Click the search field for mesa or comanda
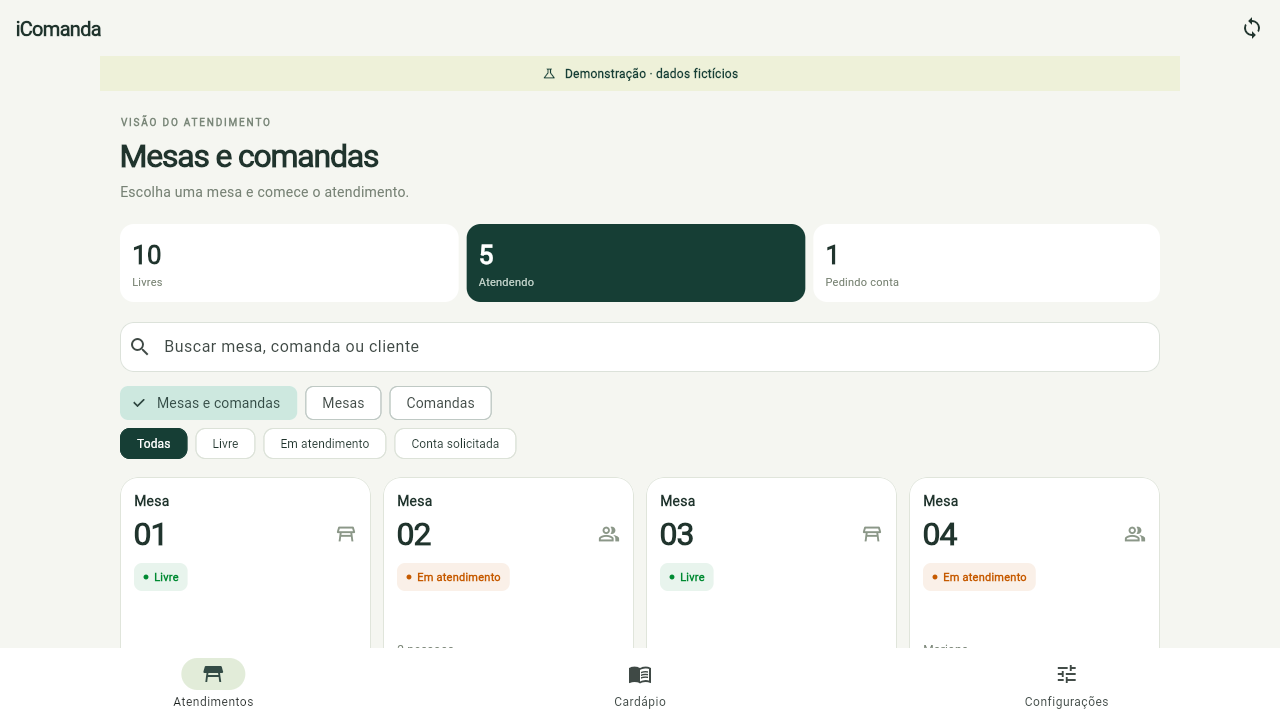 [x=640, y=347]
